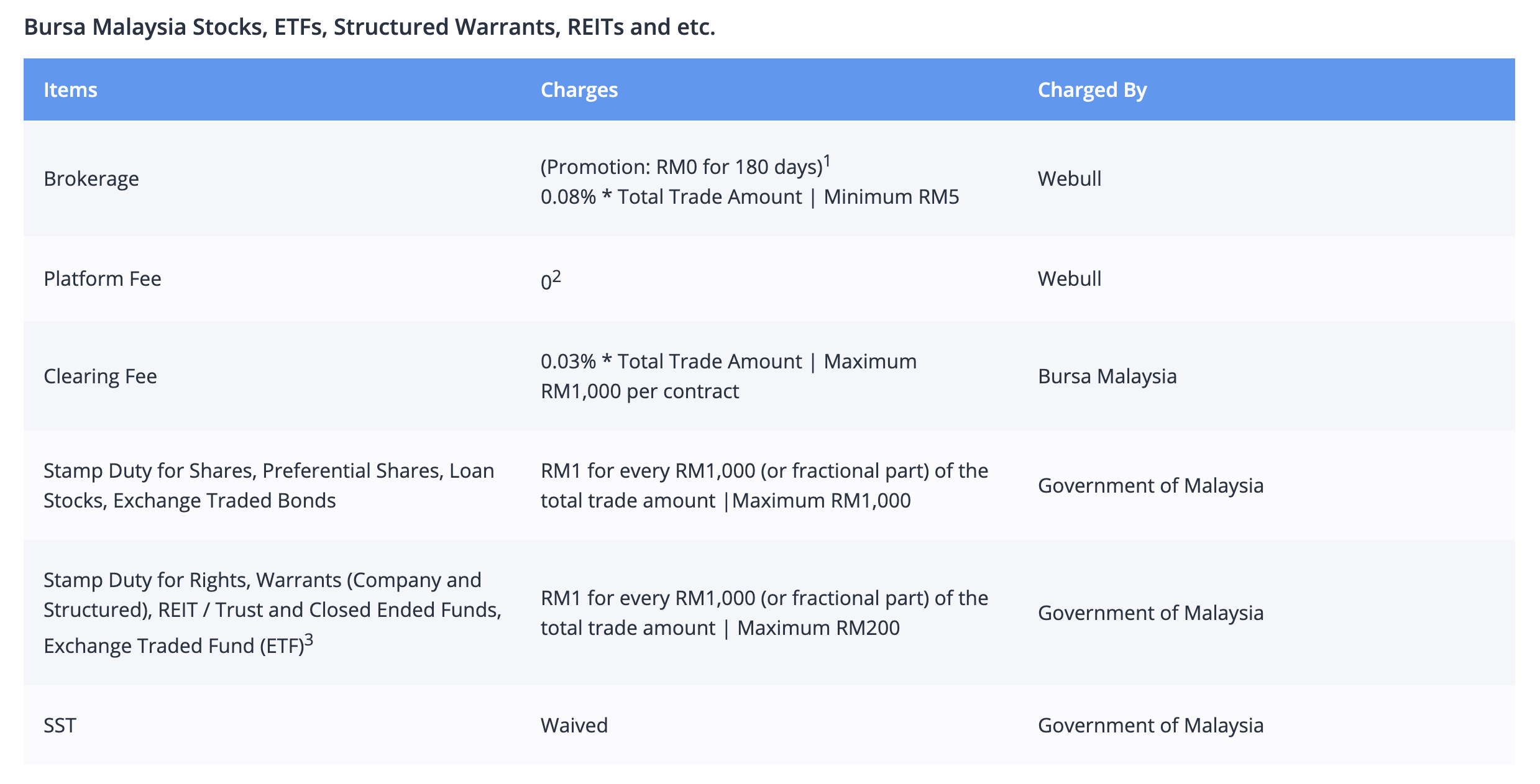Viewport: 1540px width, 784px height.
Task: Click the "Platform Fee" item cell
Action: point(103,279)
